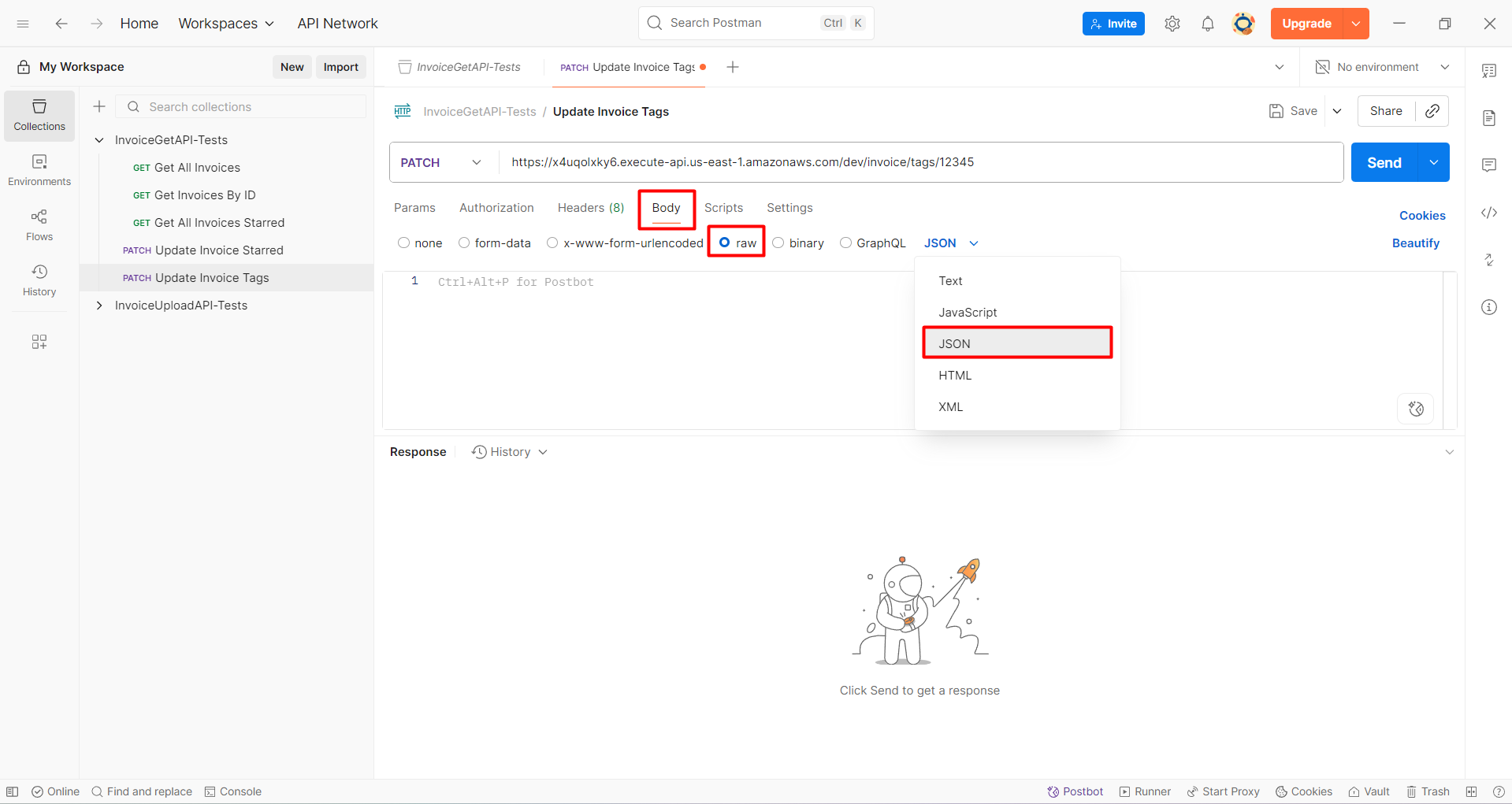This screenshot has width=1512, height=804.
Task: Expand the InvoiceUploadAPI-Tests collection
Action: point(98,305)
